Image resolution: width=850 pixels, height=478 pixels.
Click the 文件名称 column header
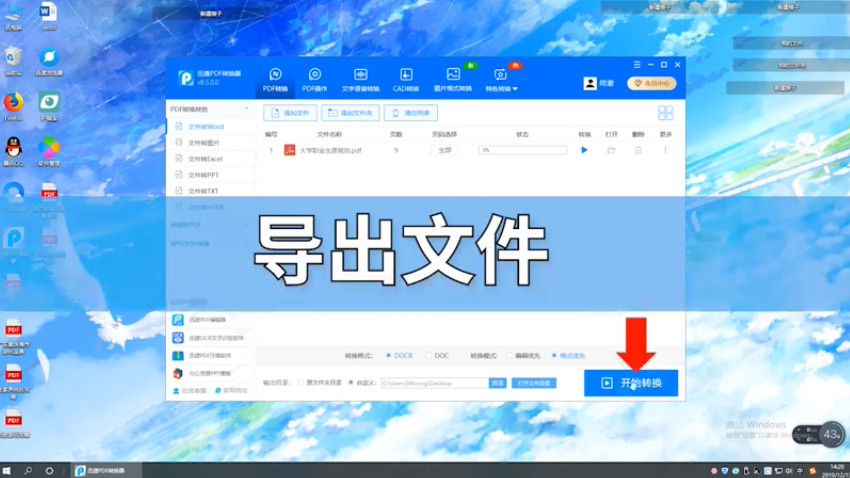329,134
